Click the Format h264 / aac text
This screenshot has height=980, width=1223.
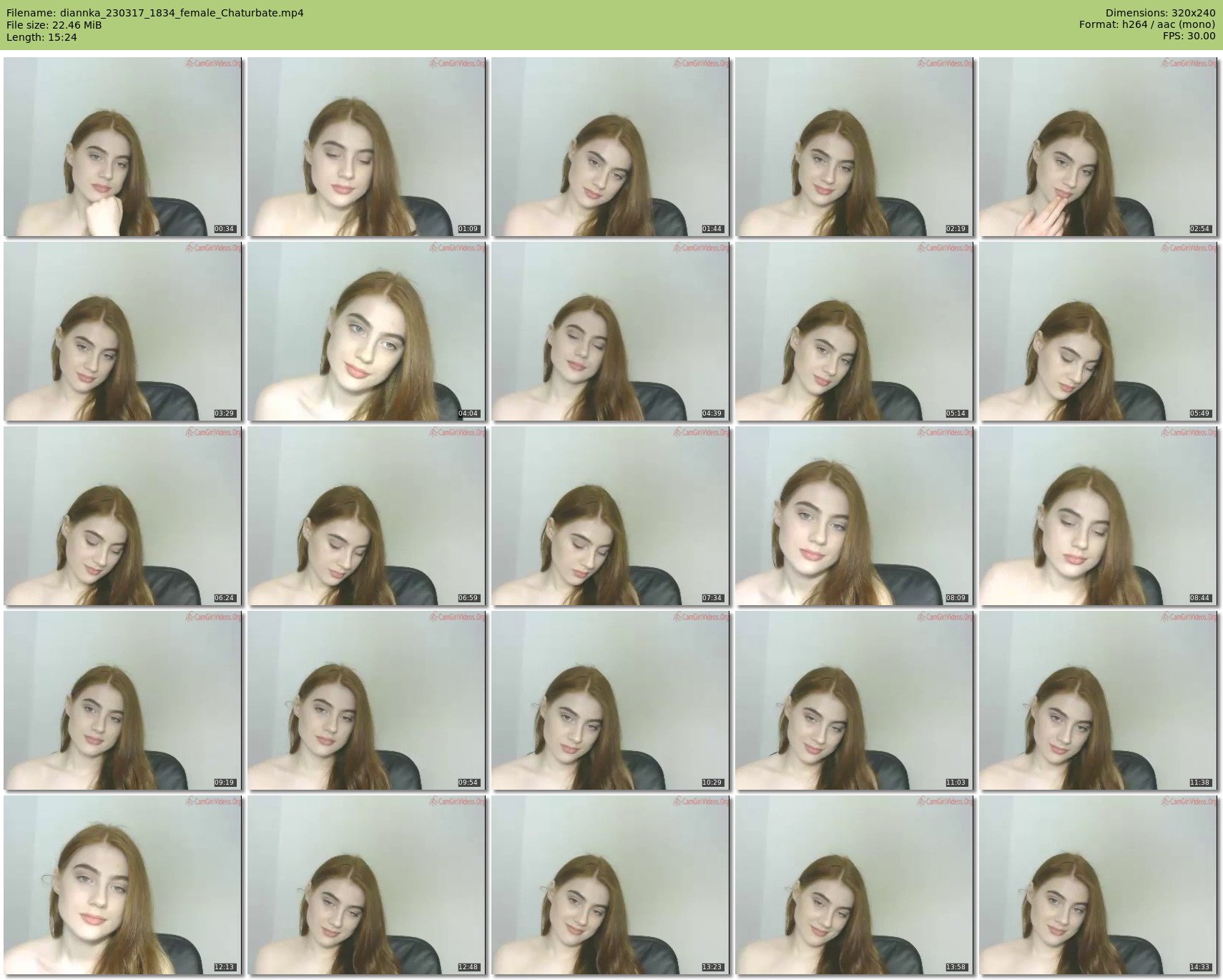tap(1146, 25)
